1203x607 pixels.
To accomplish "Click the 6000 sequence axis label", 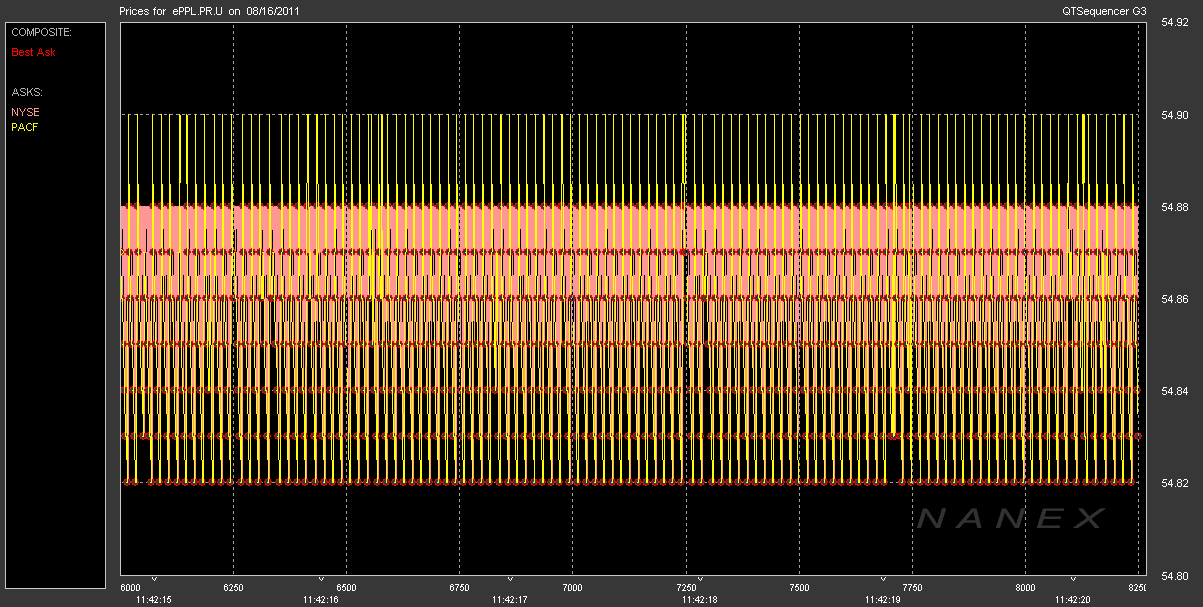I will point(131,587).
